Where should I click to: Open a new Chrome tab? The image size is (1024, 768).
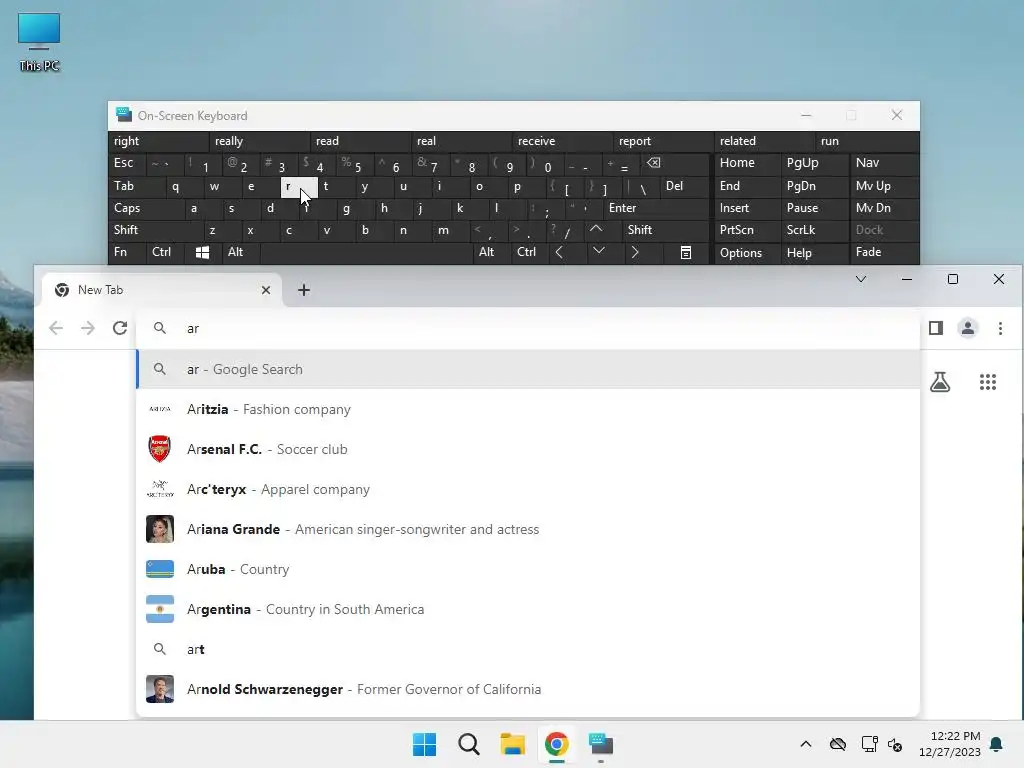pos(304,290)
